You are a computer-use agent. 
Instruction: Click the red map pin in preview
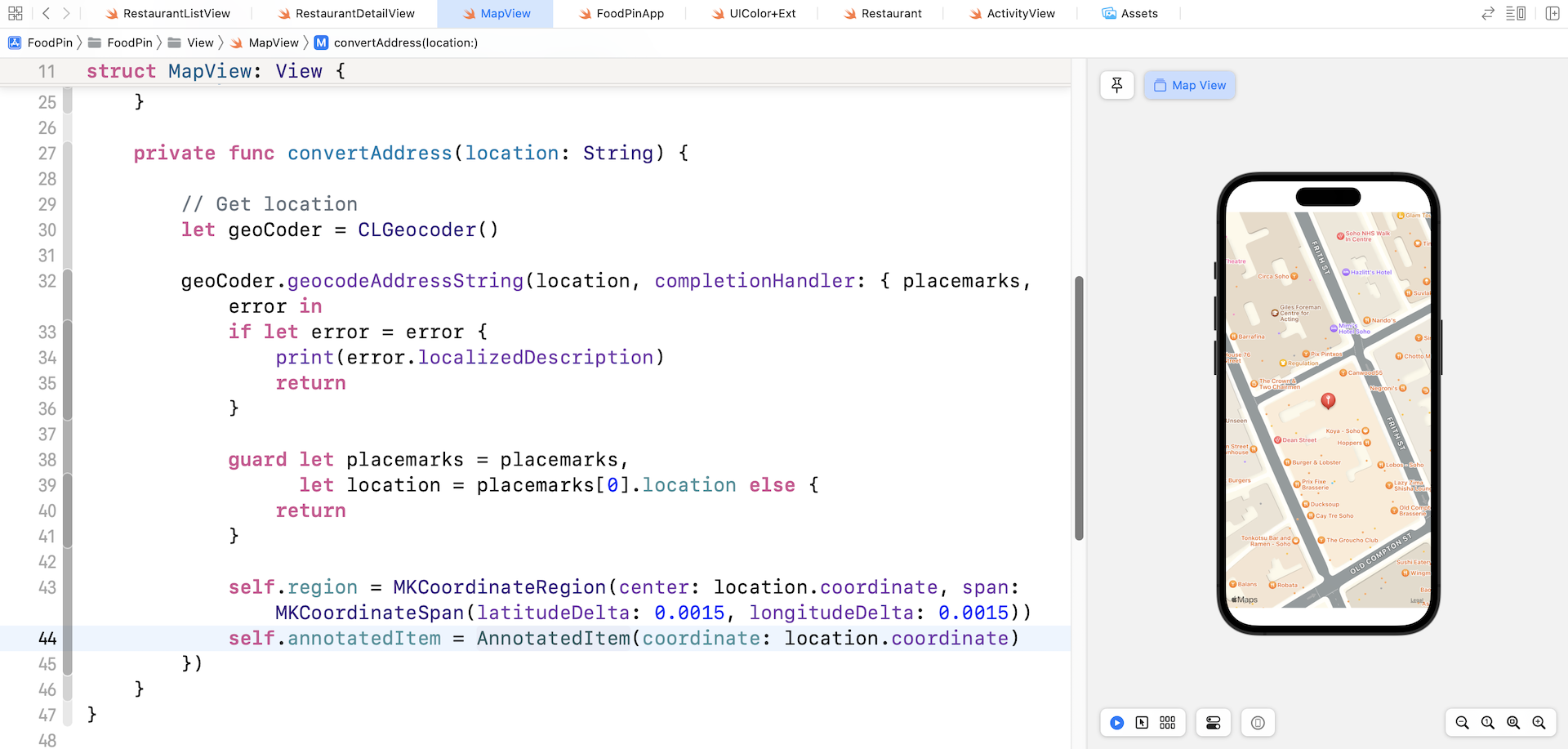pos(1328,400)
